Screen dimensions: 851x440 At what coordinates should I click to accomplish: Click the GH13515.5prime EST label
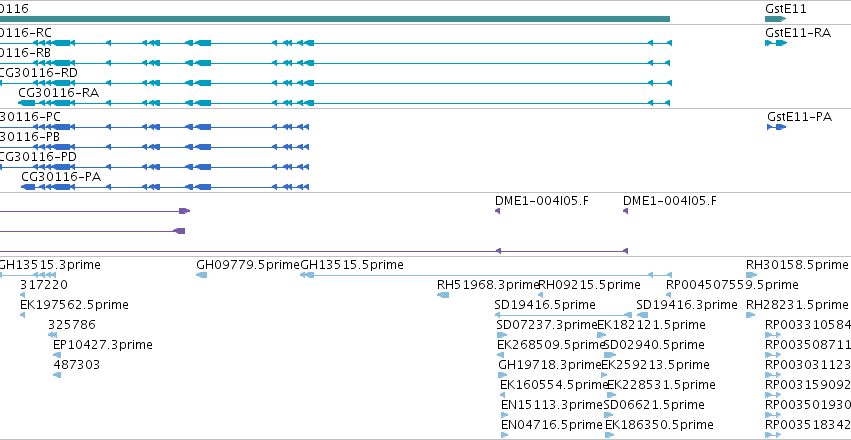(x=352, y=265)
